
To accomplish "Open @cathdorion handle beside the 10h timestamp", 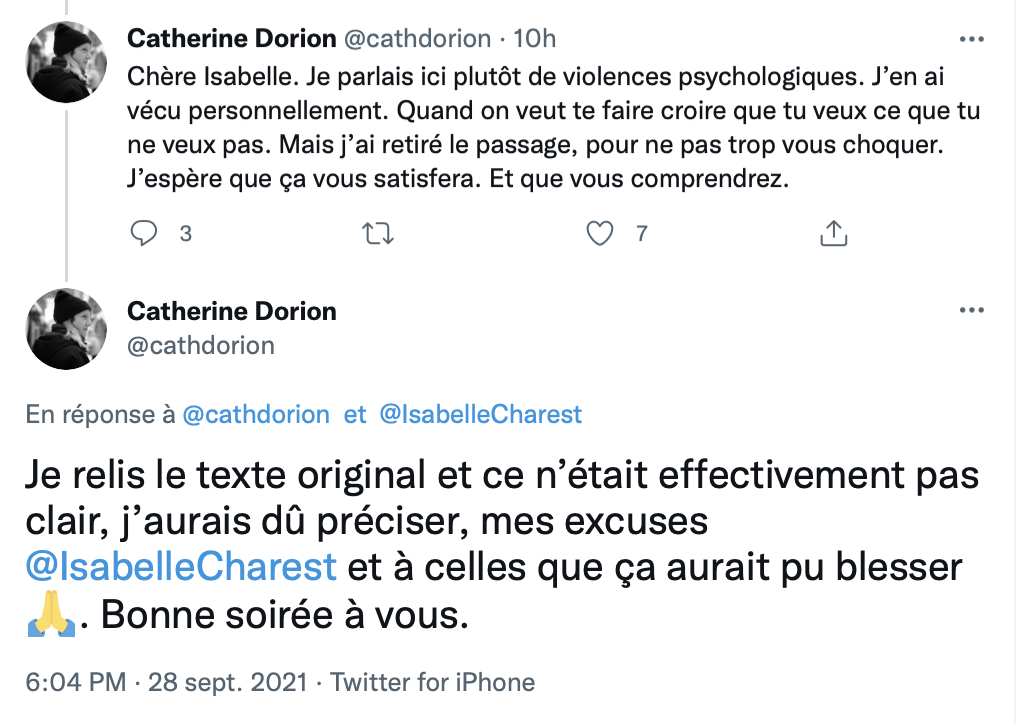I will (417, 39).
